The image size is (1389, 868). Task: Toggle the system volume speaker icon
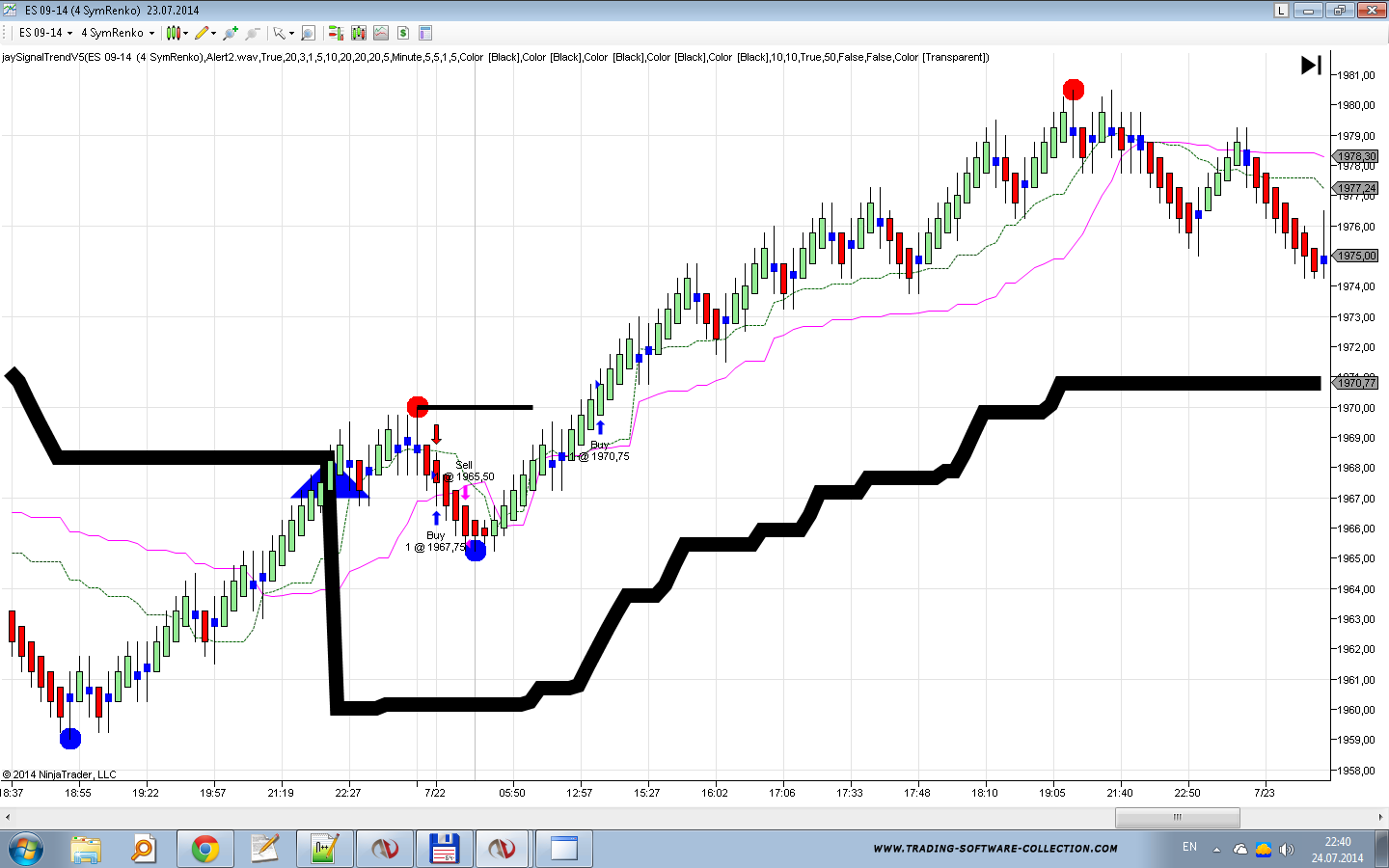1286,850
